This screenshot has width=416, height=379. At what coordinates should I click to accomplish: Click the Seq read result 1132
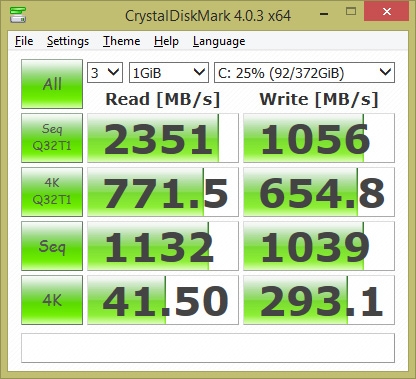pos(163,246)
